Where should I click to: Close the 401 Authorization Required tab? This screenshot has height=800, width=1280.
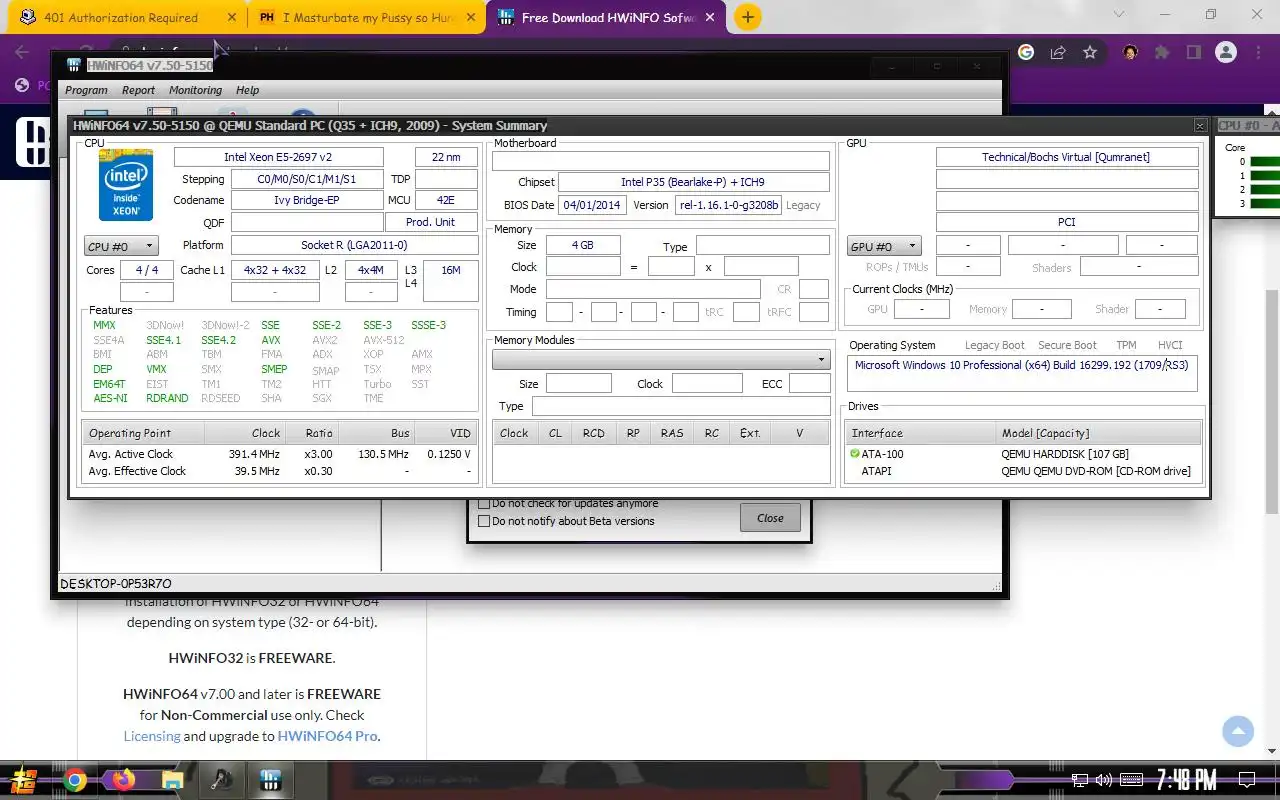coord(232,17)
